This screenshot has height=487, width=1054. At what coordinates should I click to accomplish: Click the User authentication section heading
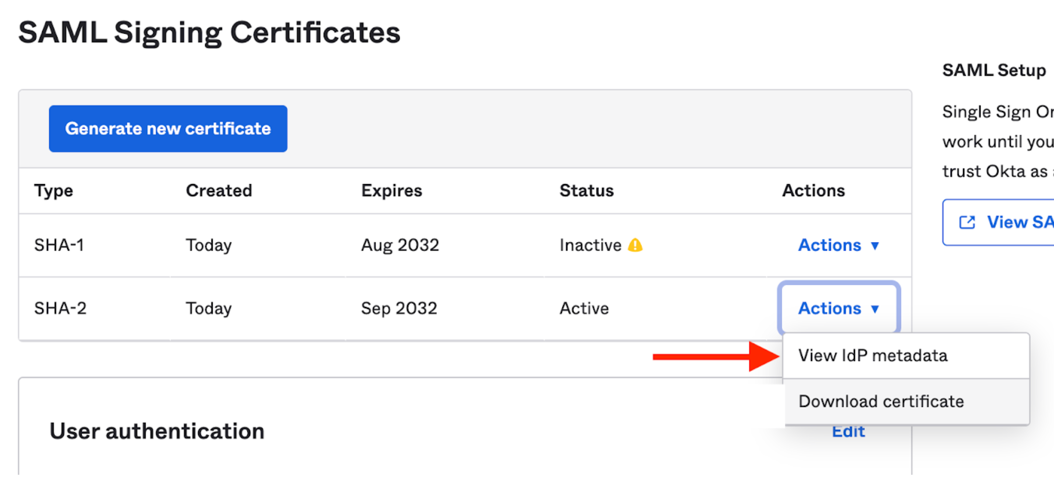coord(157,431)
